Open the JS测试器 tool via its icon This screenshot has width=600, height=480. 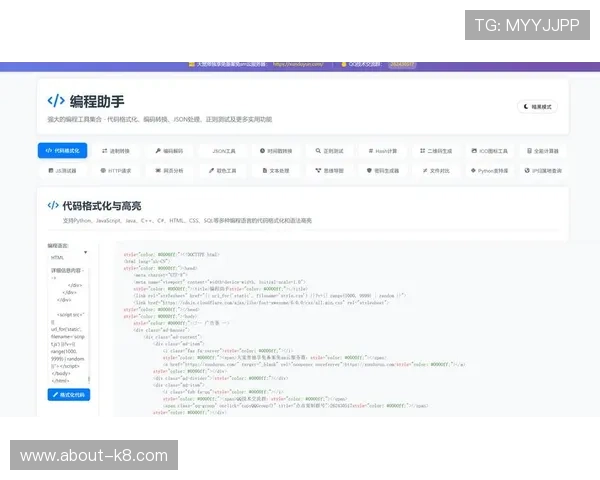tap(62, 171)
